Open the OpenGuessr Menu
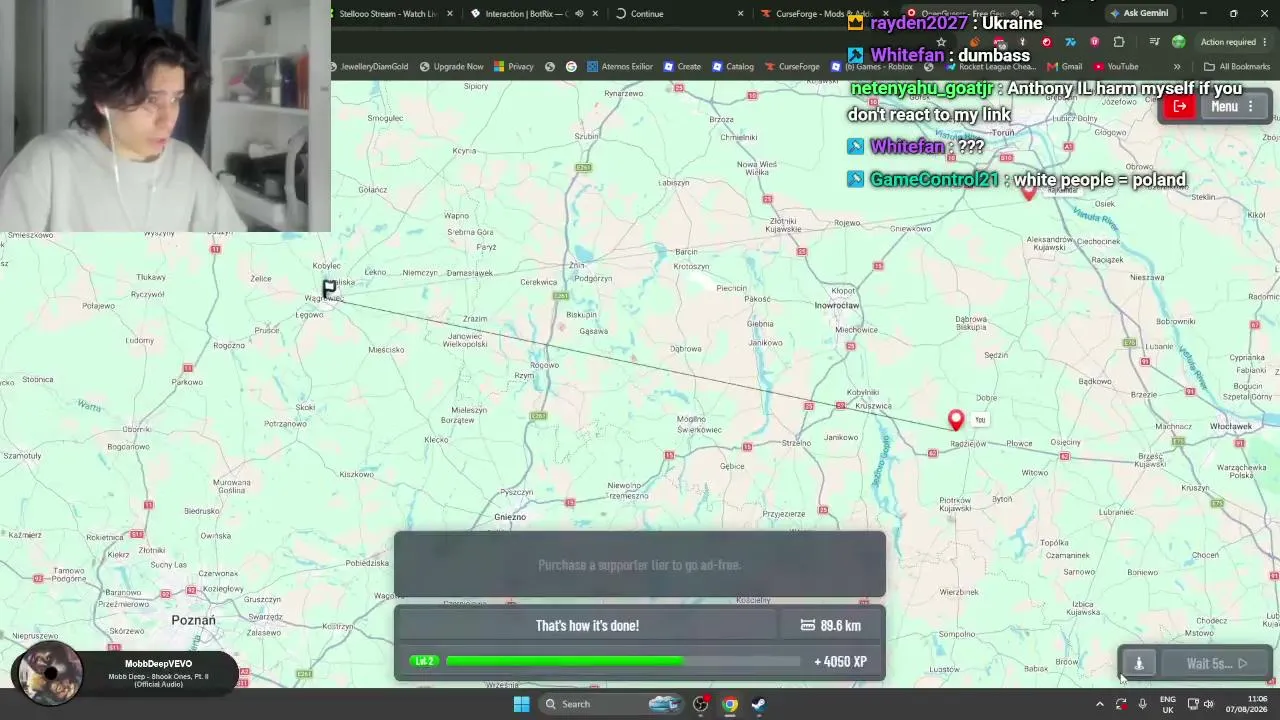Image resolution: width=1280 pixels, height=720 pixels. (x=1233, y=107)
